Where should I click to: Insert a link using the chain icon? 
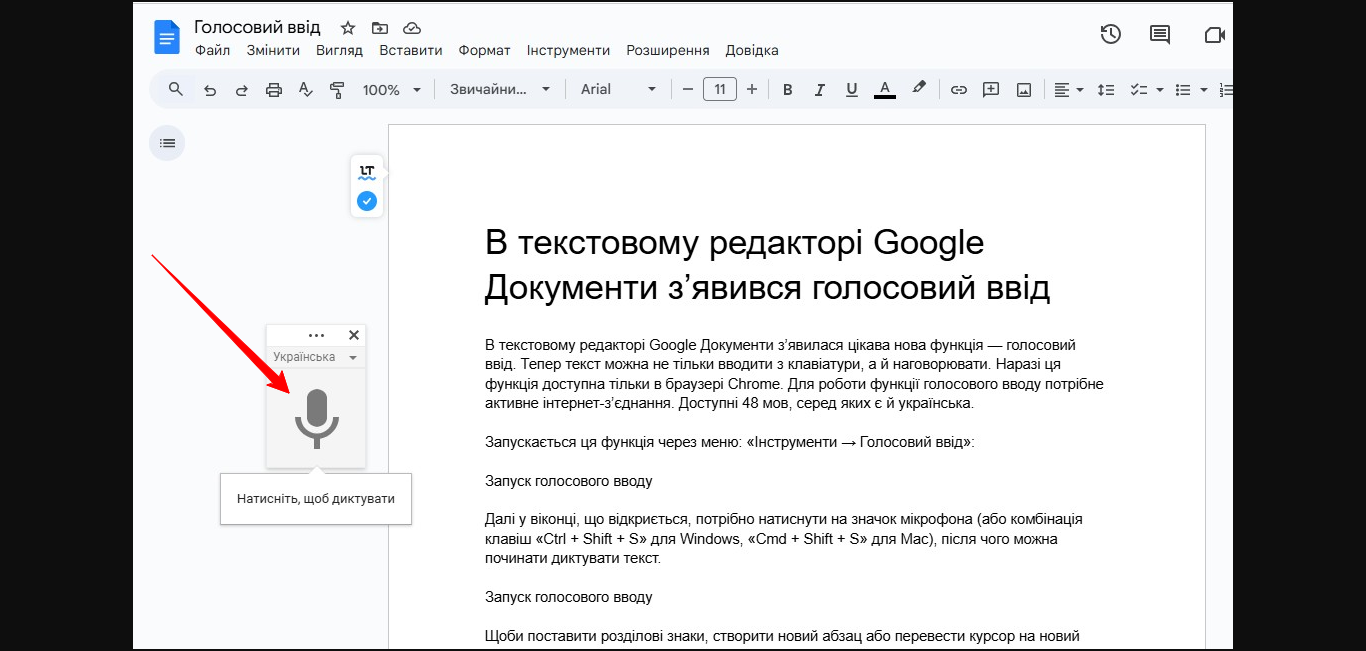(958, 90)
